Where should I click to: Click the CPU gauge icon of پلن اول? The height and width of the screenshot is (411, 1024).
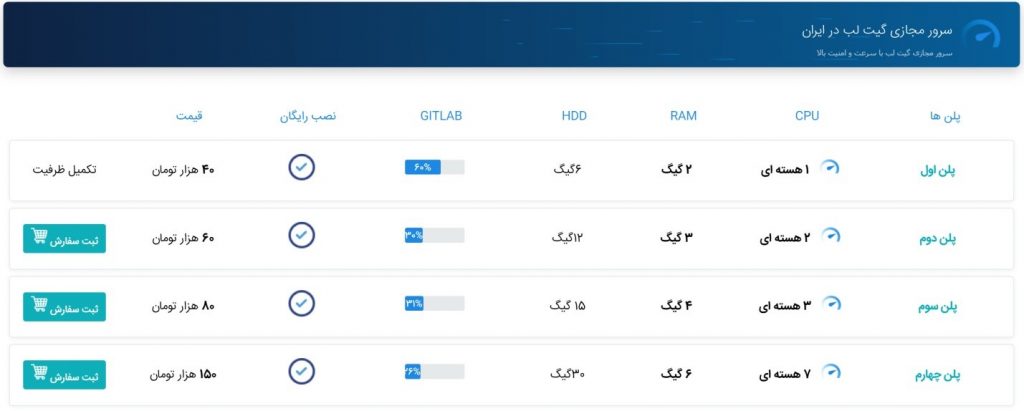pyautogui.click(x=830, y=167)
